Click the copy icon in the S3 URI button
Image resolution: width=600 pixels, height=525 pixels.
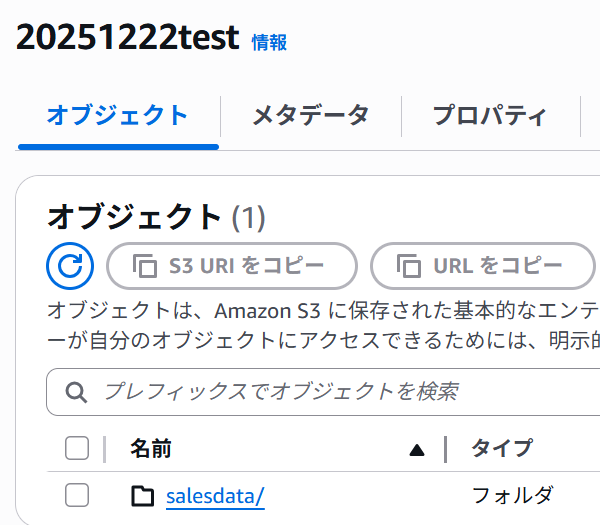point(145,266)
